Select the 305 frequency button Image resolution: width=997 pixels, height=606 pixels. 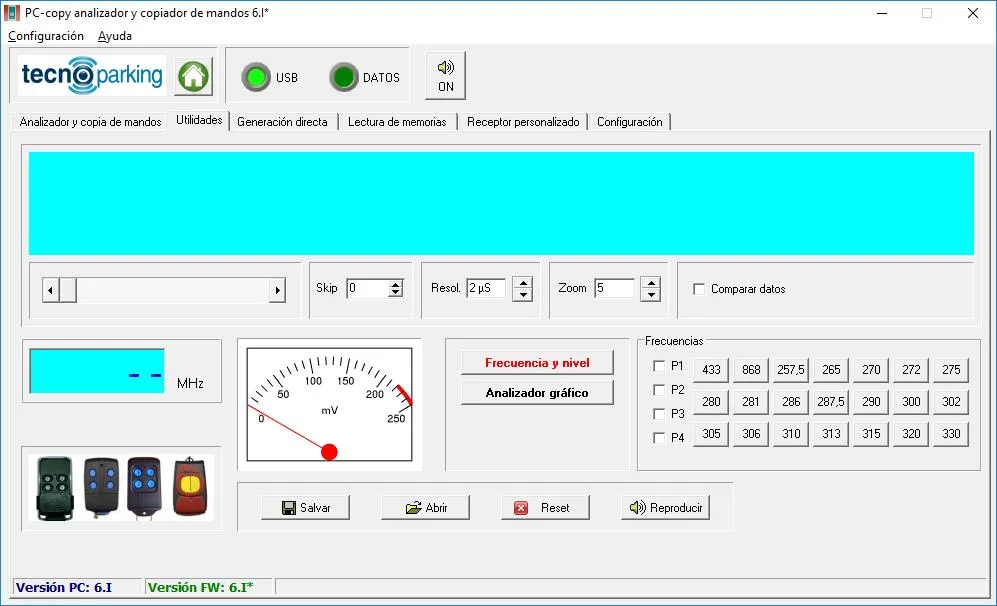[711, 434]
